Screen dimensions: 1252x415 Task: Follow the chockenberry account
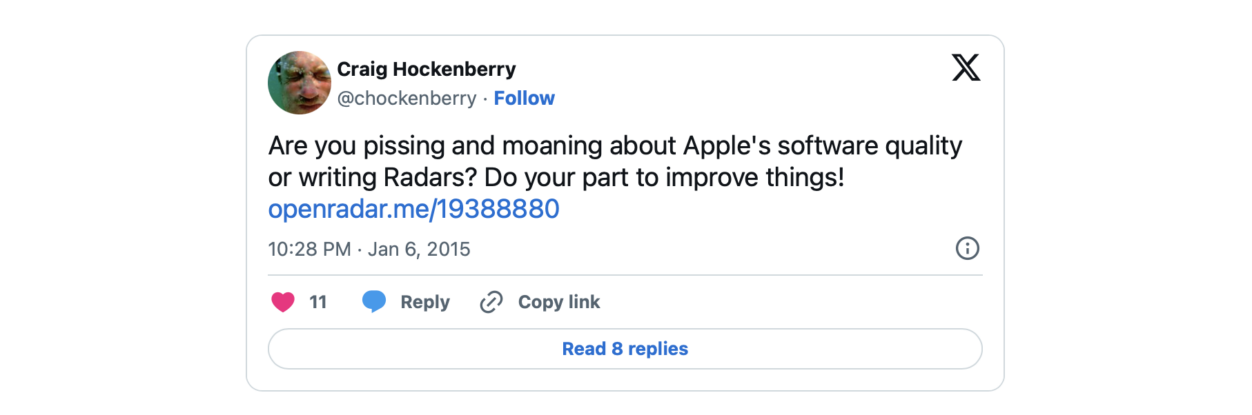tap(524, 98)
